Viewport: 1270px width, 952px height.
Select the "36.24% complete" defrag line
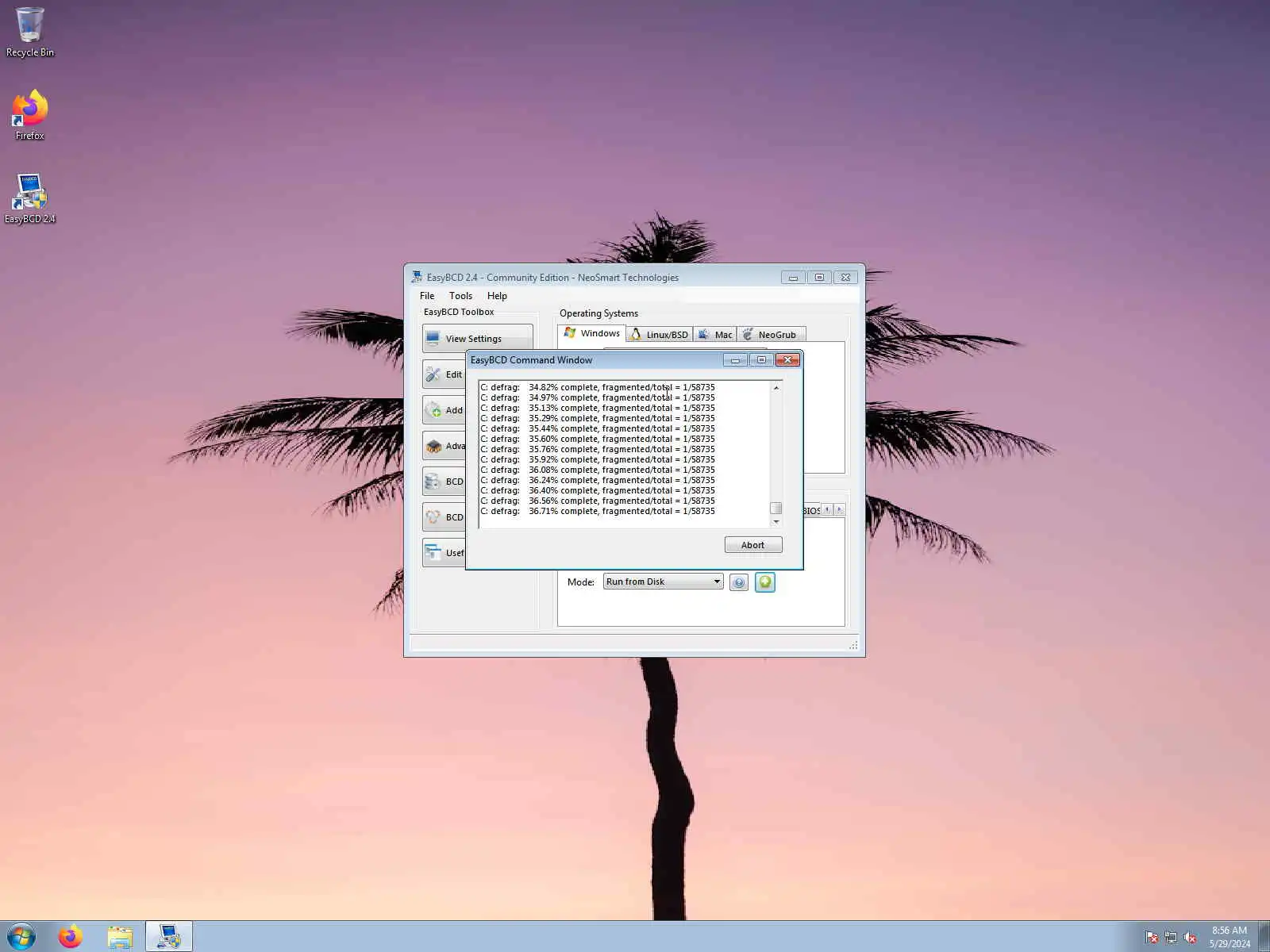[598, 481]
